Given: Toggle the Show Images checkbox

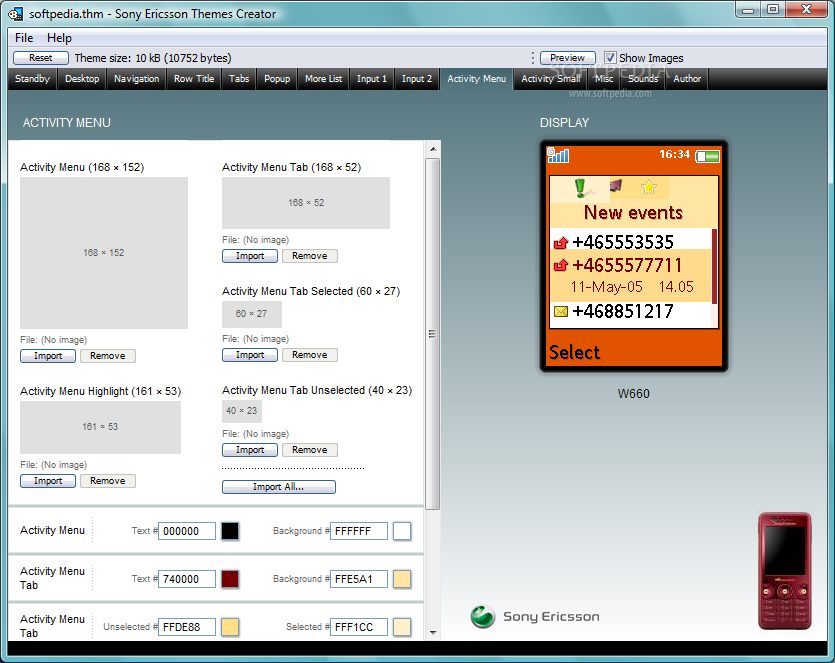Looking at the screenshot, I should 611,58.
